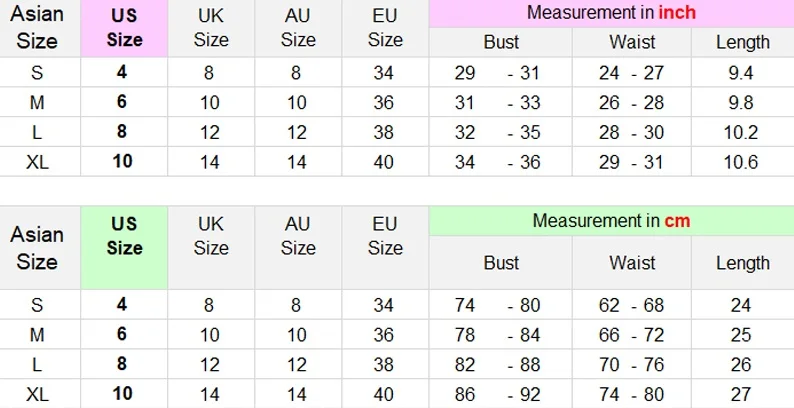Select the 'Measurement in inch' header

(610, 13)
